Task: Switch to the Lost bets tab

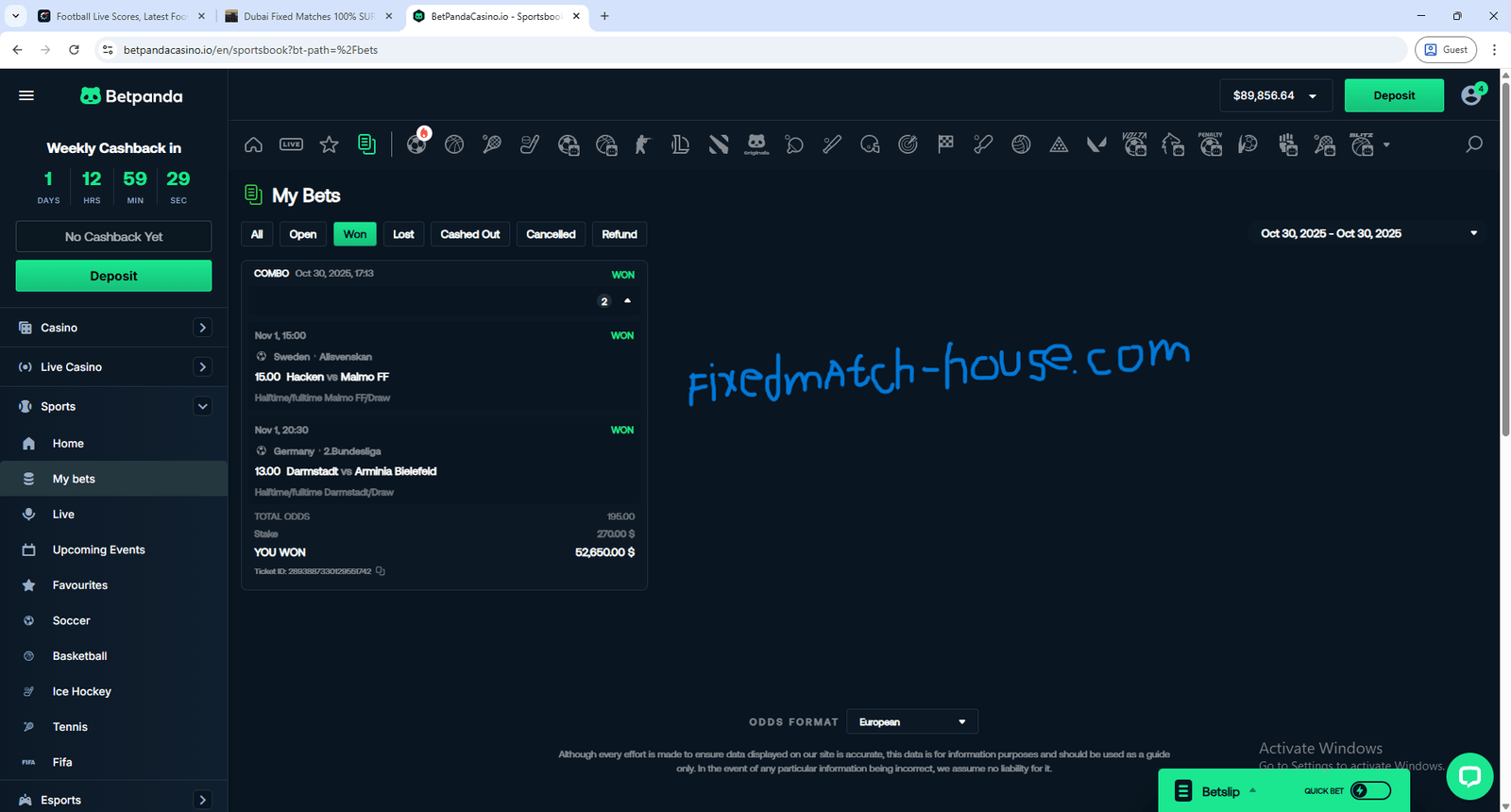Action: [403, 234]
